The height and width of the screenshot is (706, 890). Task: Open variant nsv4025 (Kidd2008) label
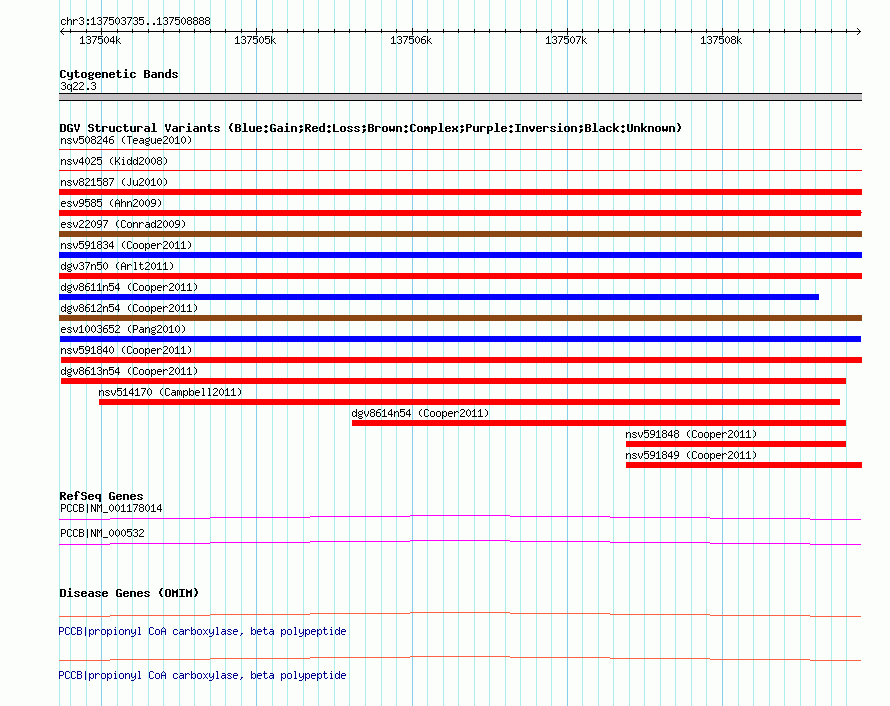114,161
